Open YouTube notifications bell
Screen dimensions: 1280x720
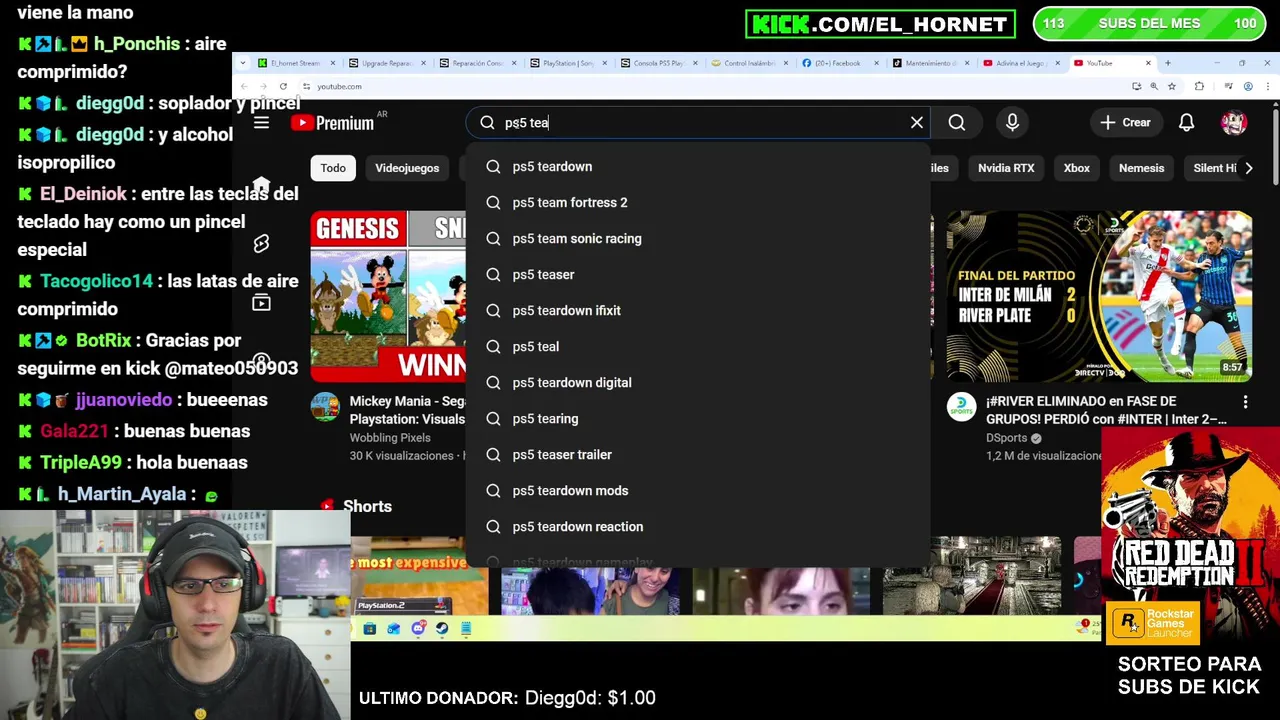tap(1186, 123)
